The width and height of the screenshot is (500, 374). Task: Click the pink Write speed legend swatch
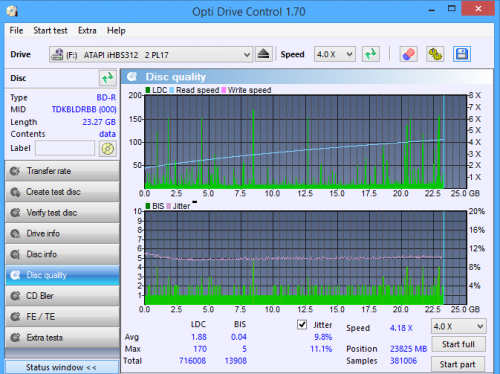(x=224, y=90)
